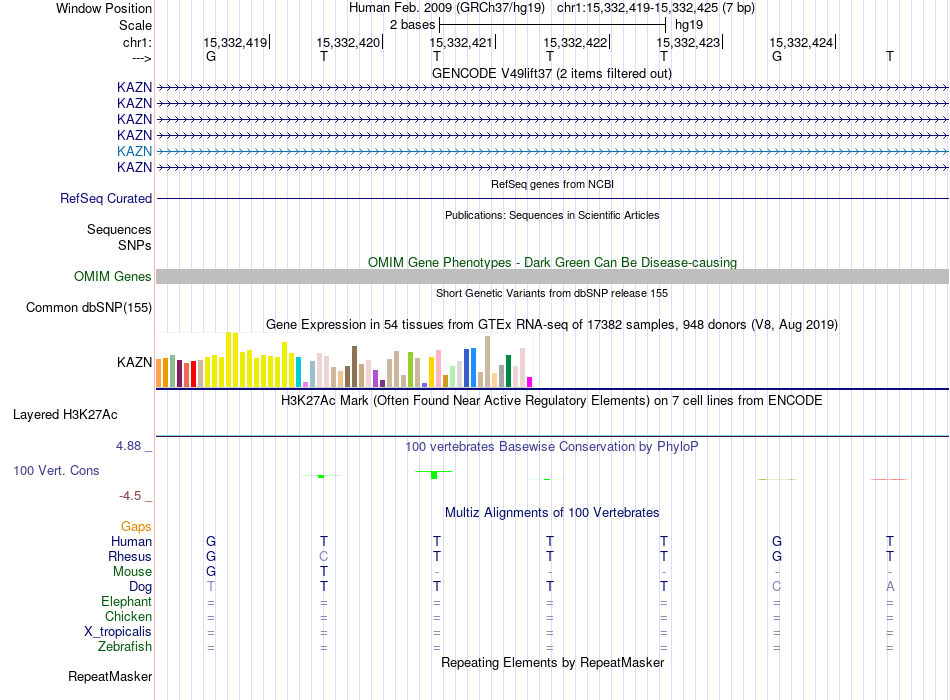Click position label 15,332,419

tap(235, 42)
